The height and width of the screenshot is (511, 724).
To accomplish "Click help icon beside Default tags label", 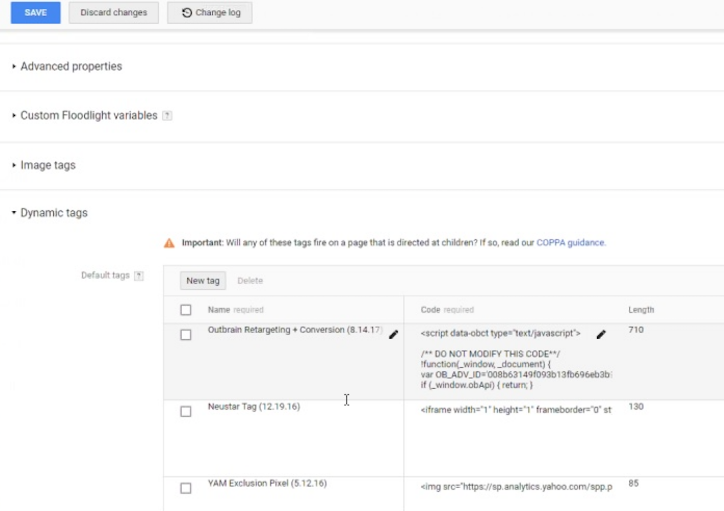I will tap(139, 276).
